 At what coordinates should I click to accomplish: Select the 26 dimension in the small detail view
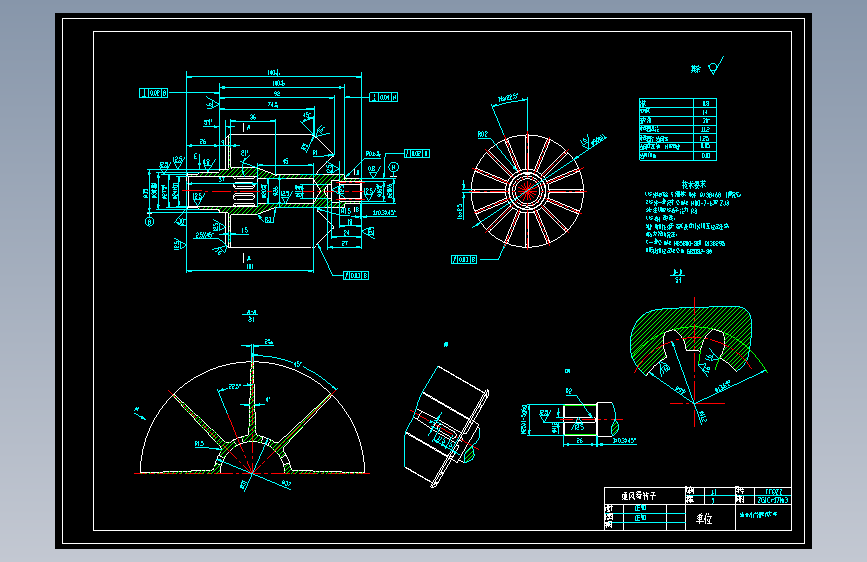(579, 440)
